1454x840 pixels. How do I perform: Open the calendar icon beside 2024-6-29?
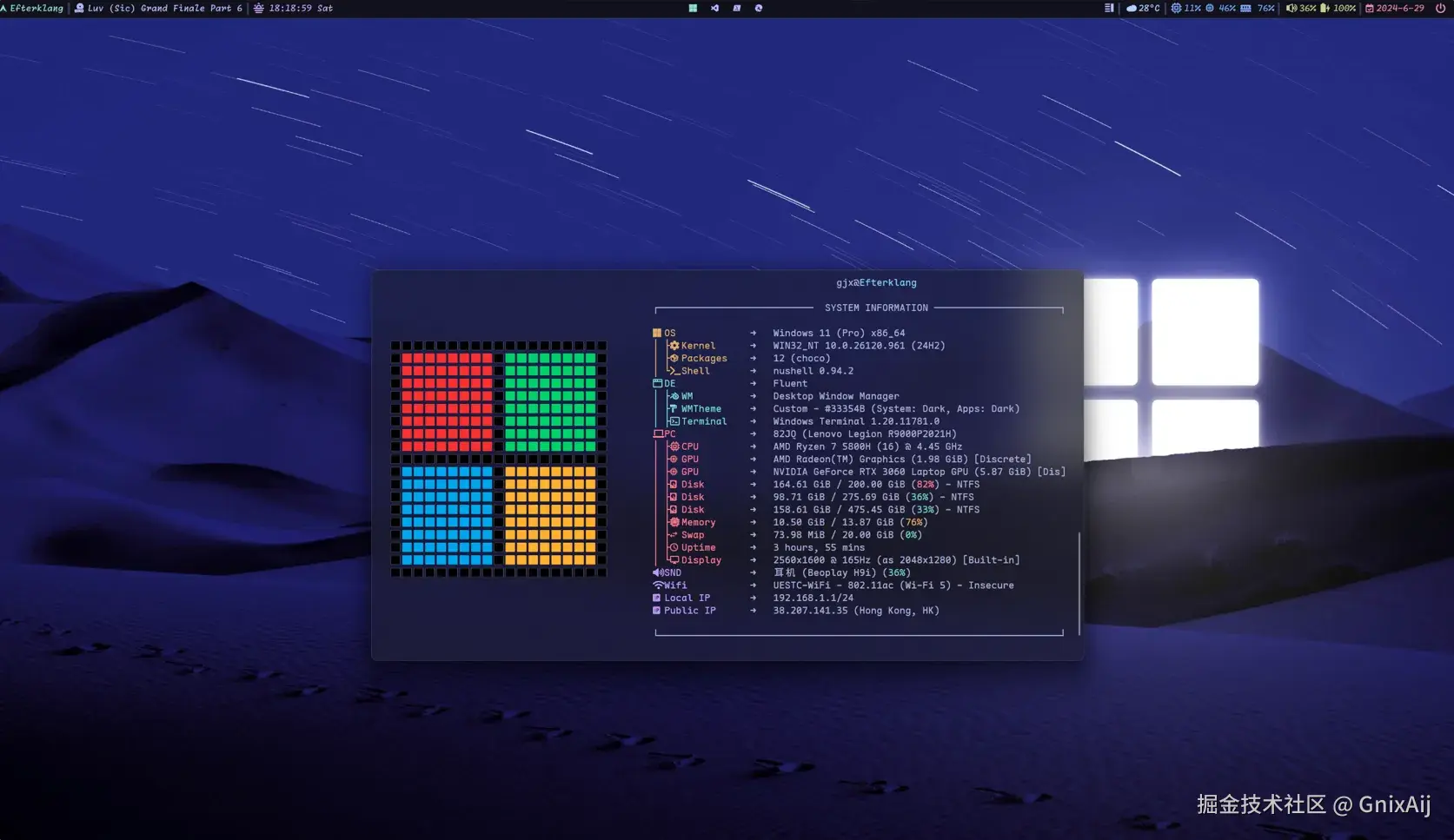pyautogui.click(x=1370, y=8)
